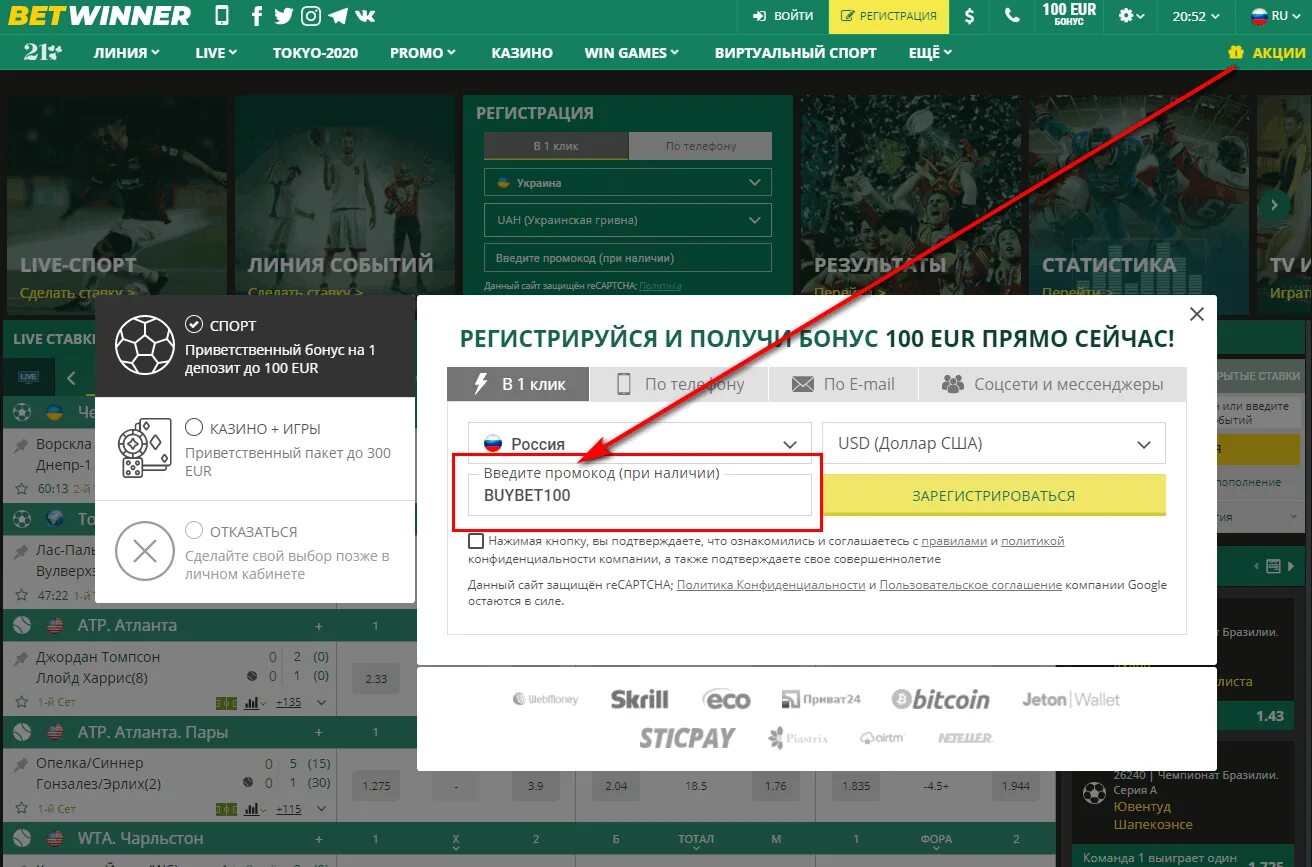Close the registration modal

[x=1197, y=314]
